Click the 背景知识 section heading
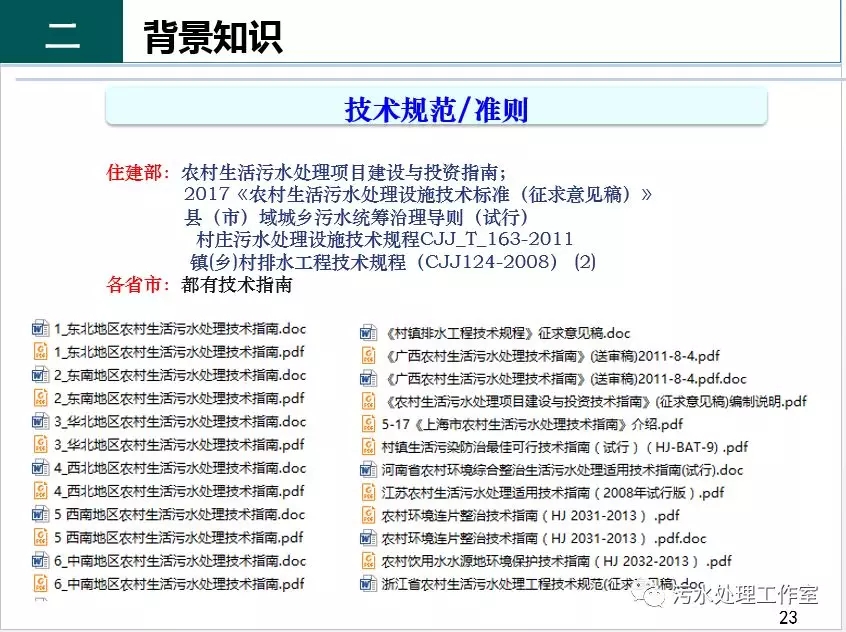This screenshot has height=632, width=846. pyautogui.click(x=212, y=37)
